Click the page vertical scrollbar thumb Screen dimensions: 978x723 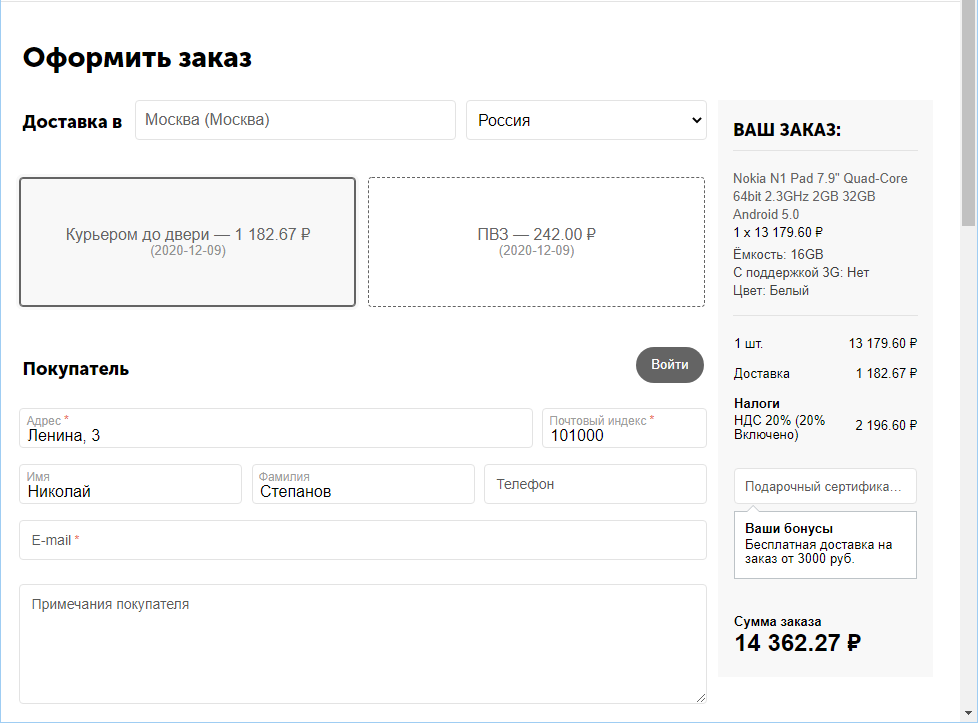tap(969, 114)
